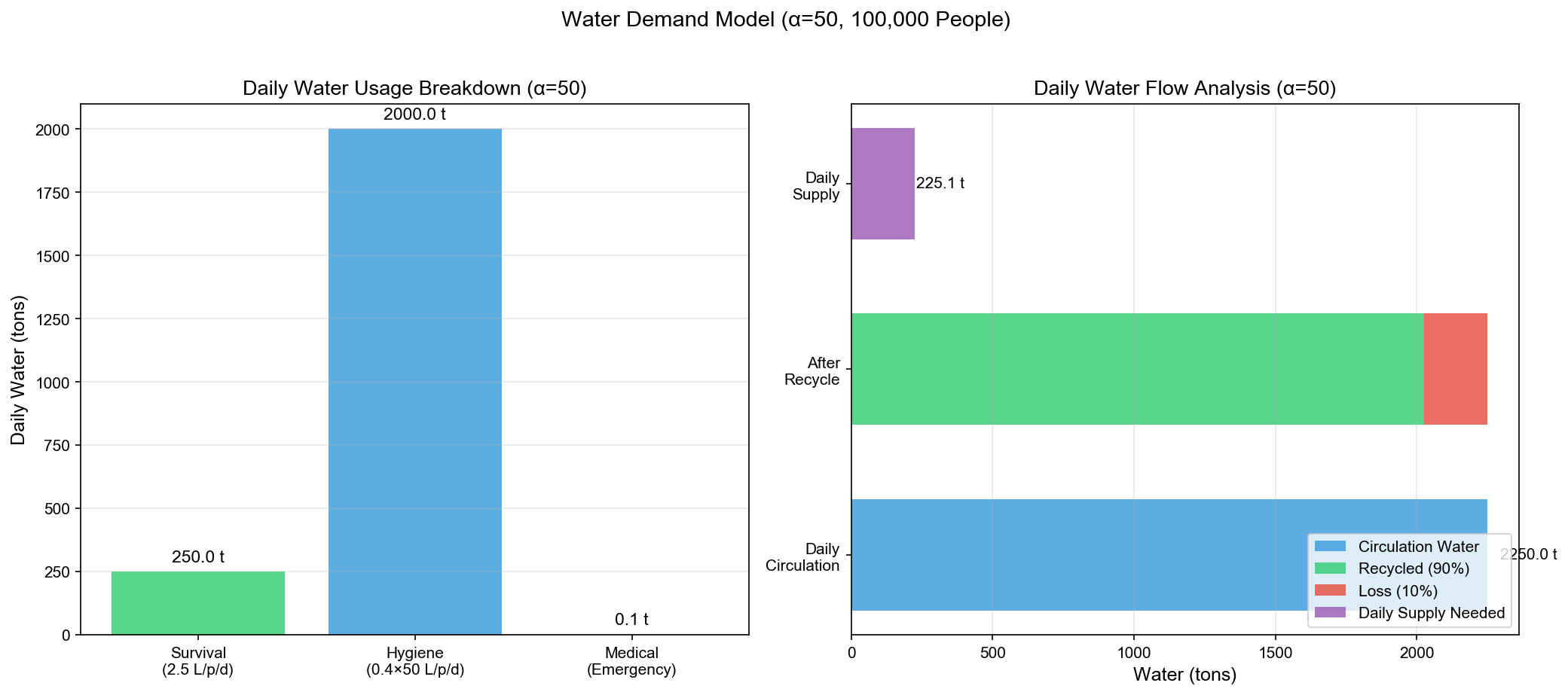
Task: Click the Daily Water Flow Analysis title
Action: pyautogui.click(x=1184, y=89)
